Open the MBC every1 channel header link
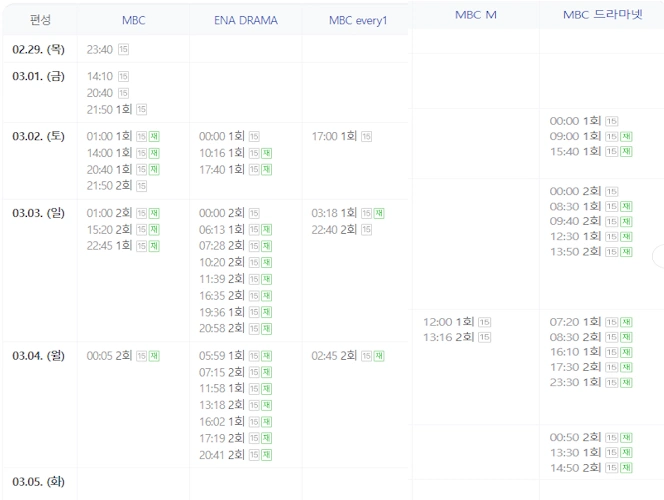This screenshot has height=500, width=664. [358, 20]
